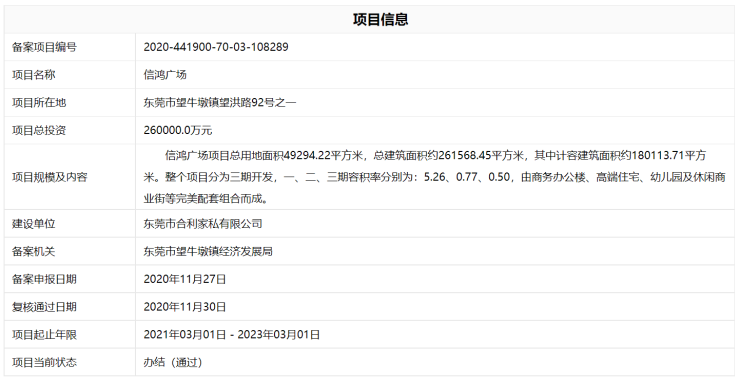Click address 东莞市望牛墩镇望洪路92号之一
This screenshot has width=740, height=383.
pos(220,103)
